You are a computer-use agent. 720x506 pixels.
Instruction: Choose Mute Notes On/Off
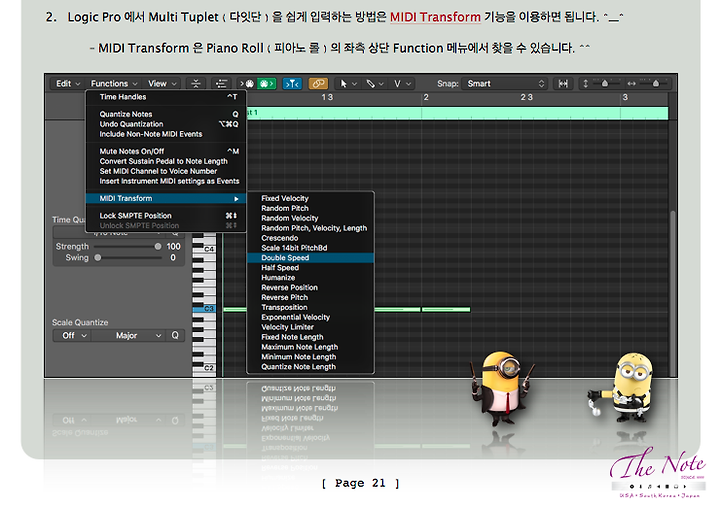click(166, 151)
